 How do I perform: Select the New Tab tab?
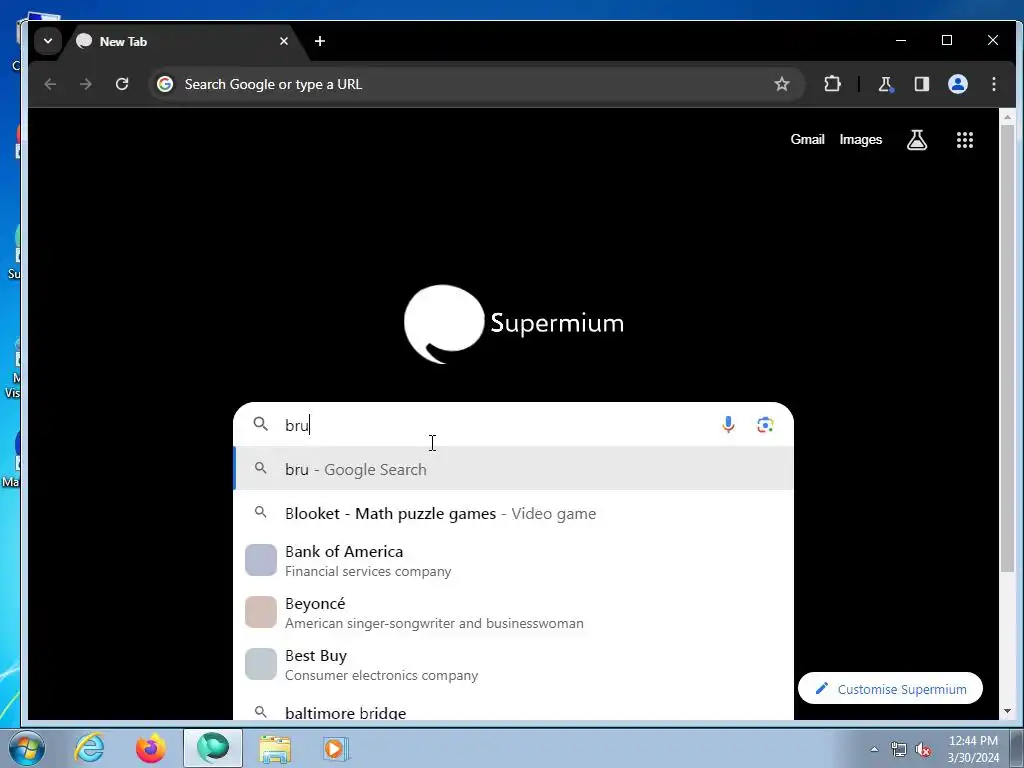coord(183,41)
